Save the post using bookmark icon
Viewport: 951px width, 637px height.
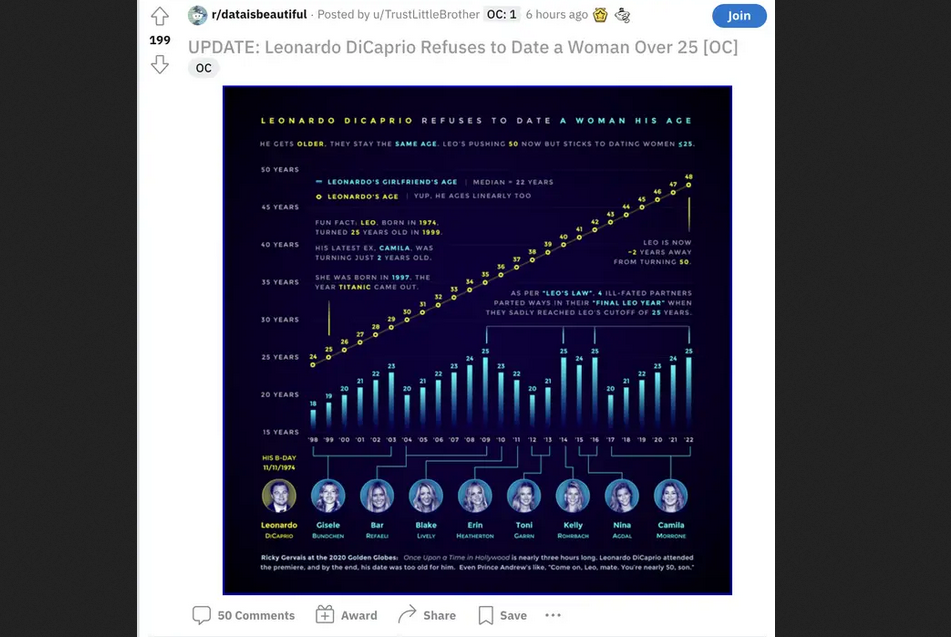click(x=486, y=615)
